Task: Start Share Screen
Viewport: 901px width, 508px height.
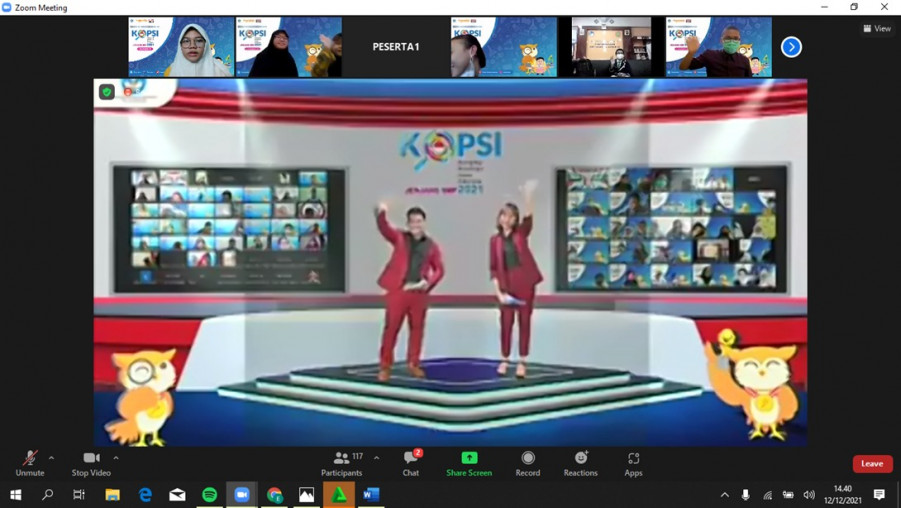Action: click(469, 464)
